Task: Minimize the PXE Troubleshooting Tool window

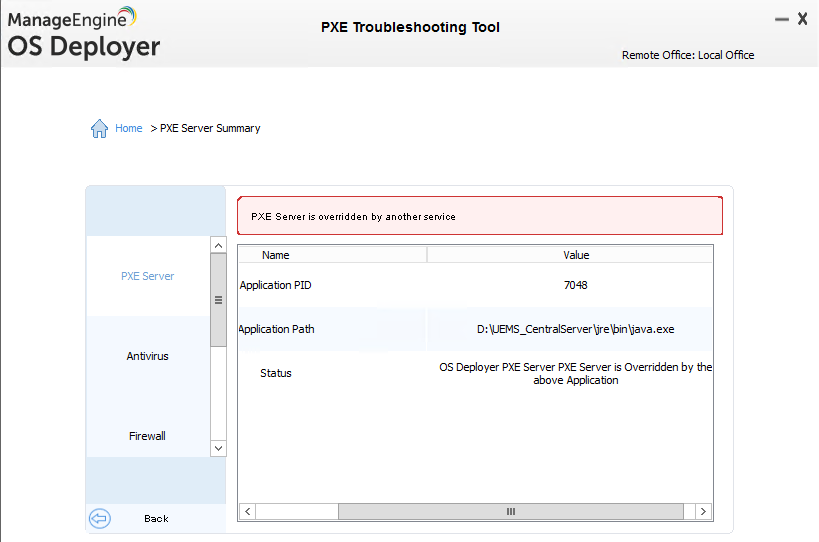Action: point(781,19)
